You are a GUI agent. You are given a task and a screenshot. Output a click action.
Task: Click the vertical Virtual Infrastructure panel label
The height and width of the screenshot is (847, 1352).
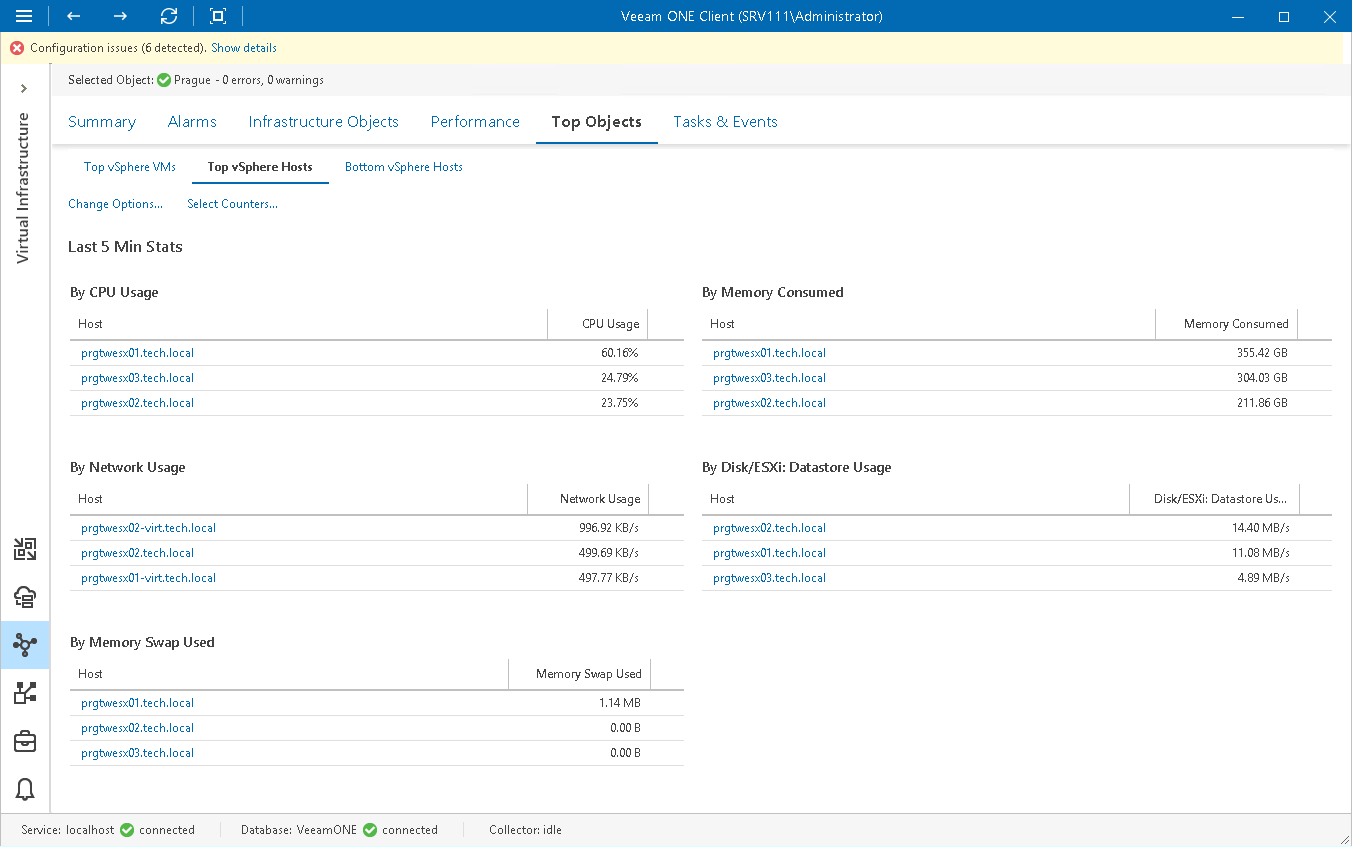24,188
